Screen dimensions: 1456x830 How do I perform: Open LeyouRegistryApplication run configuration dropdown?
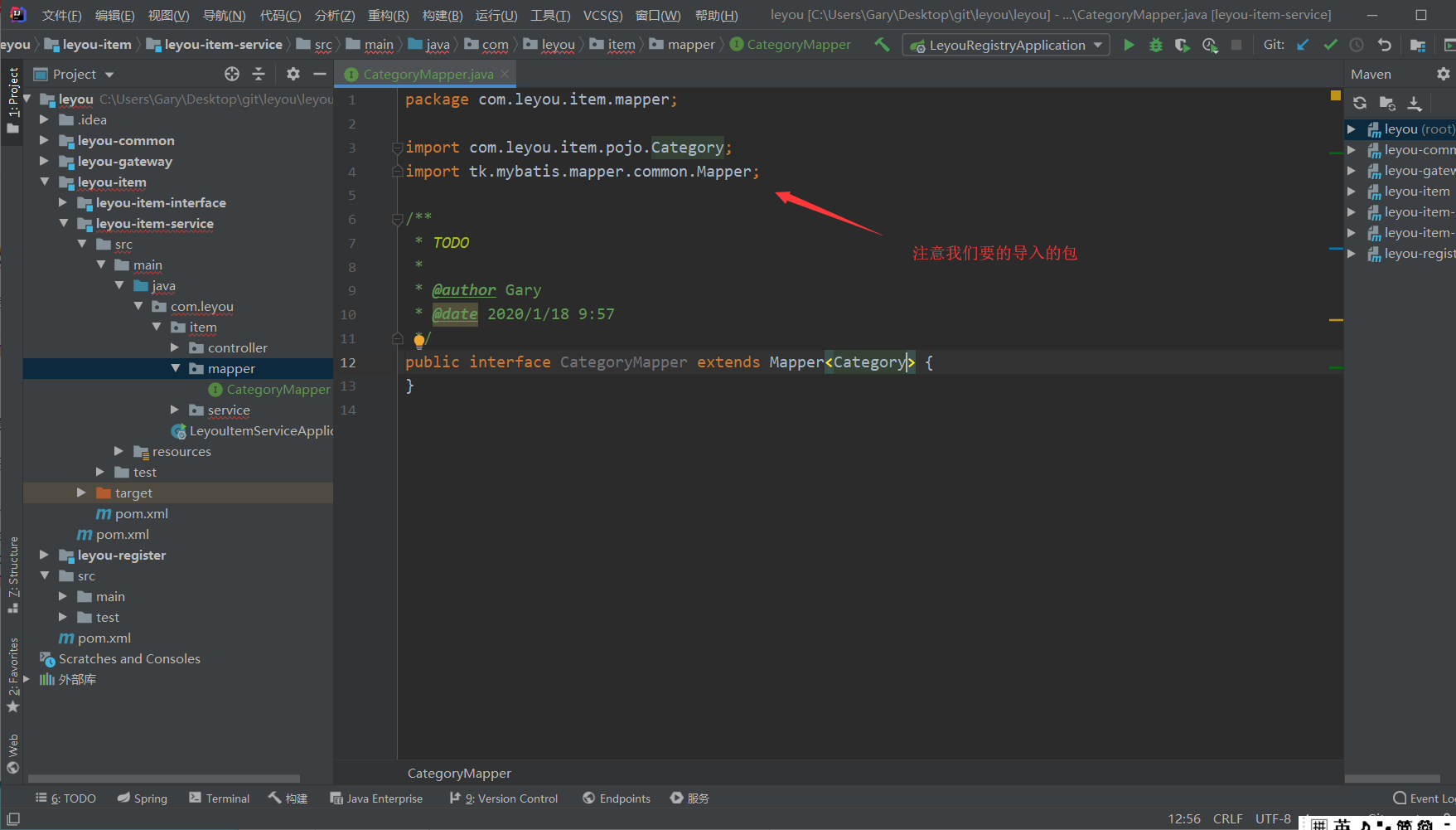point(1006,45)
